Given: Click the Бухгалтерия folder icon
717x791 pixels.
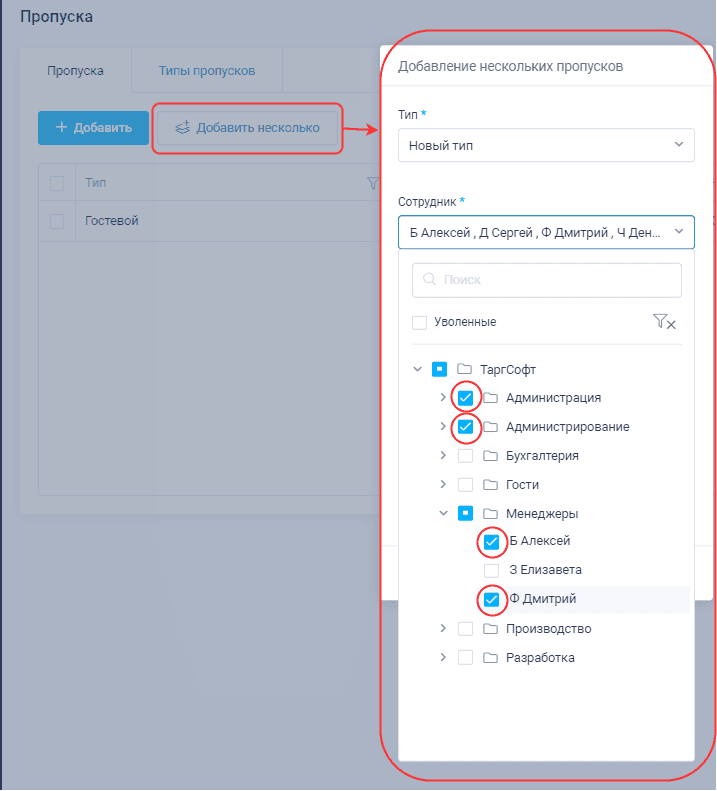Looking at the screenshot, I should pyautogui.click(x=490, y=456).
